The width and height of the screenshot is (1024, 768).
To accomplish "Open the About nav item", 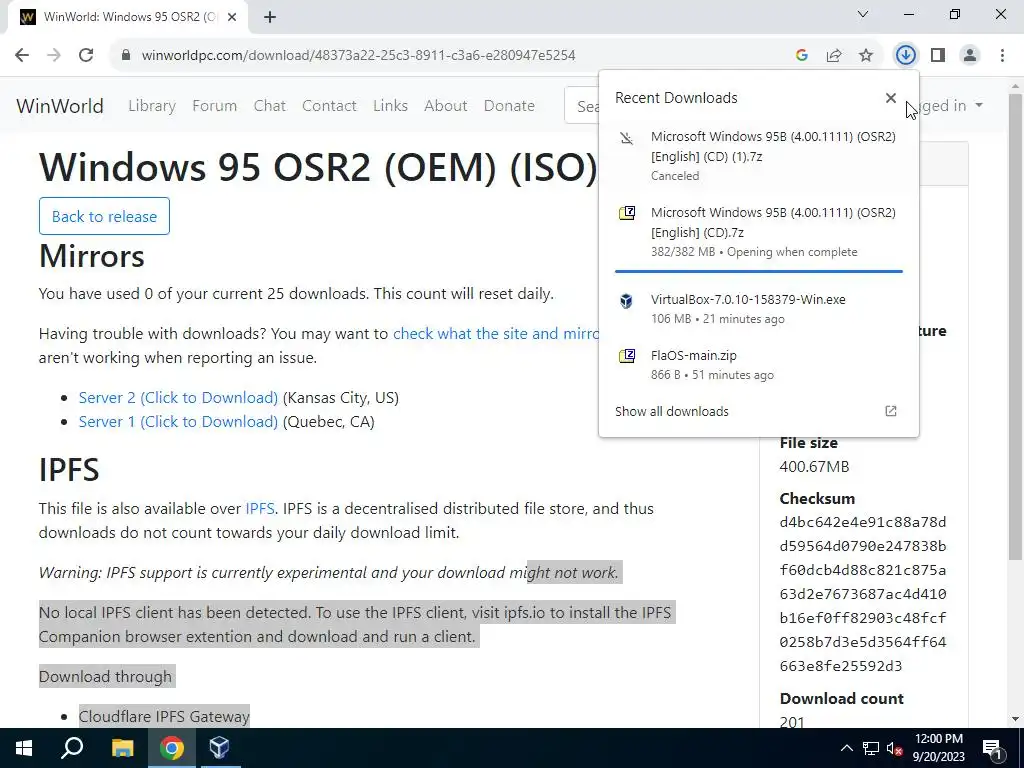I will coord(445,106).
